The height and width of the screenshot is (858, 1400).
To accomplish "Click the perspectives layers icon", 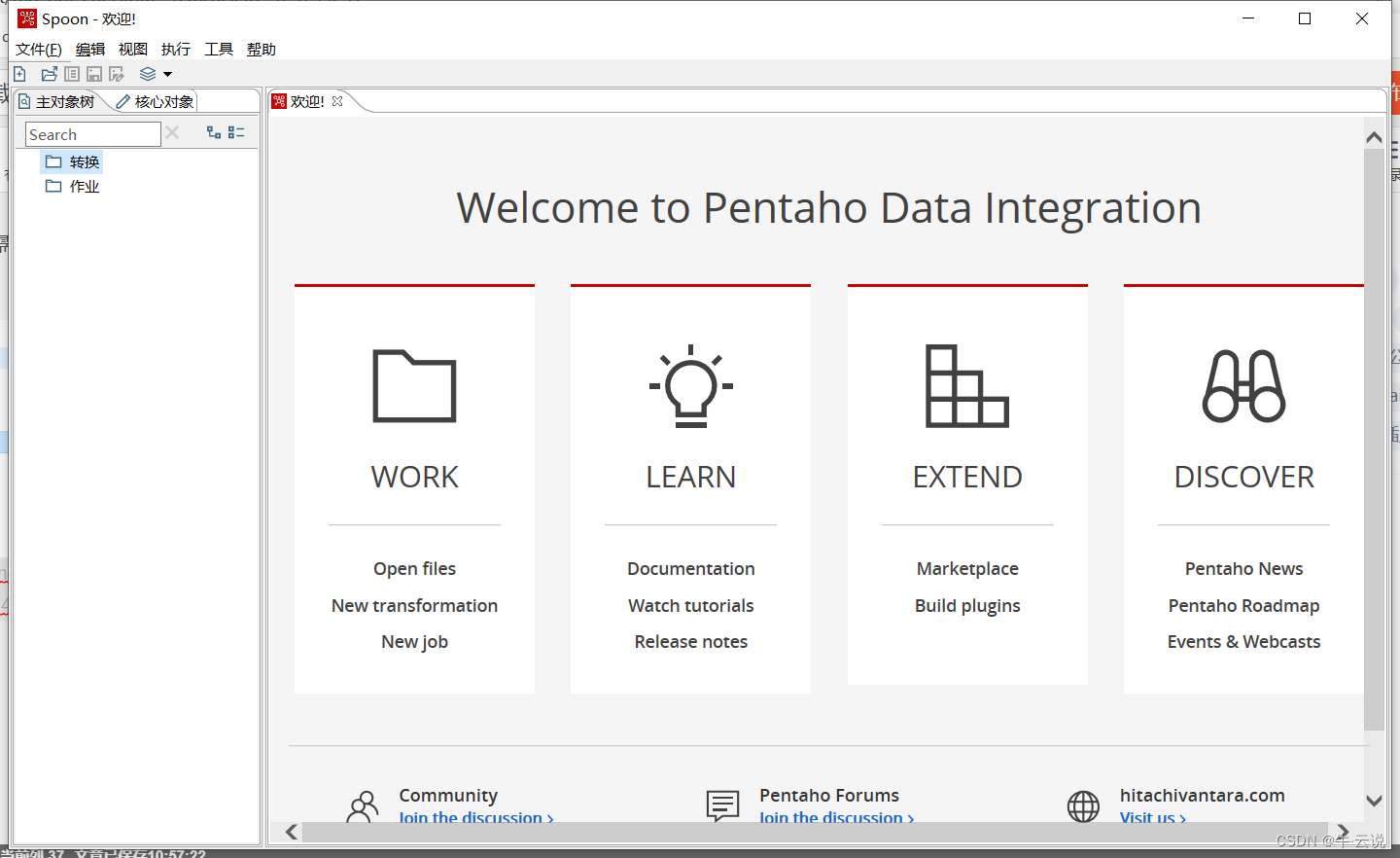I will coord(148,74).
